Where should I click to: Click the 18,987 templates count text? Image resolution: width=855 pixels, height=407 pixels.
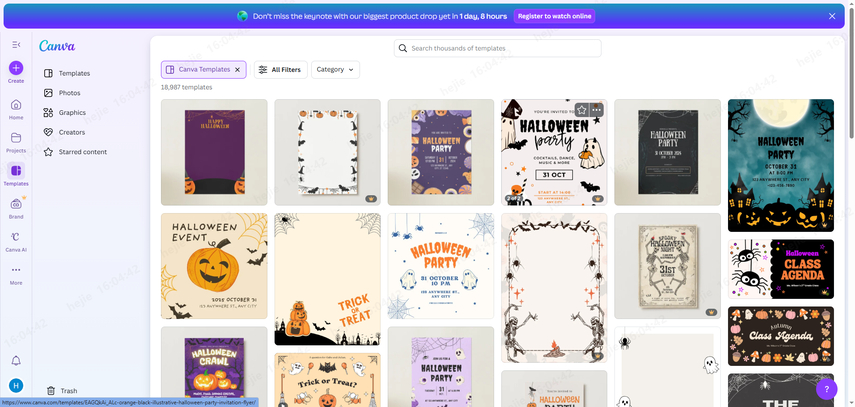186,87
